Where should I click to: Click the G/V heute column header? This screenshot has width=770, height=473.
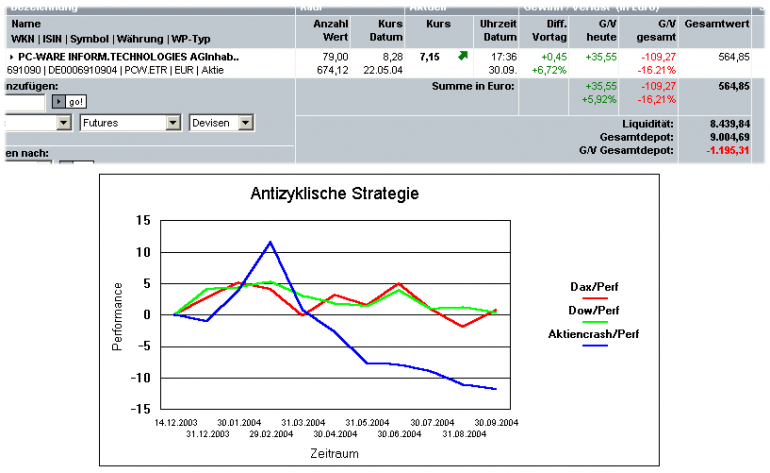point(602,30)
